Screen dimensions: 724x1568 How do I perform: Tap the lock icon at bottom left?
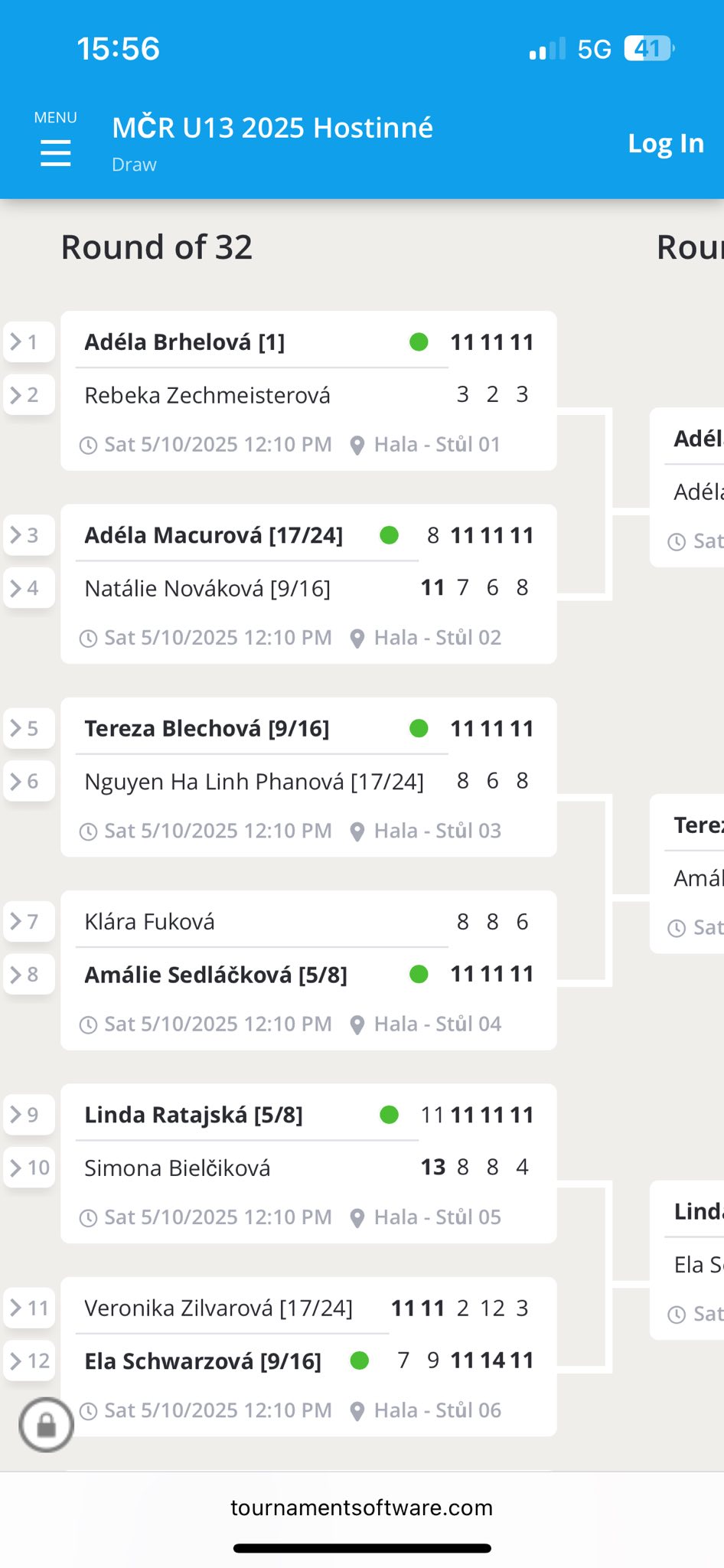pos(47,1425)
